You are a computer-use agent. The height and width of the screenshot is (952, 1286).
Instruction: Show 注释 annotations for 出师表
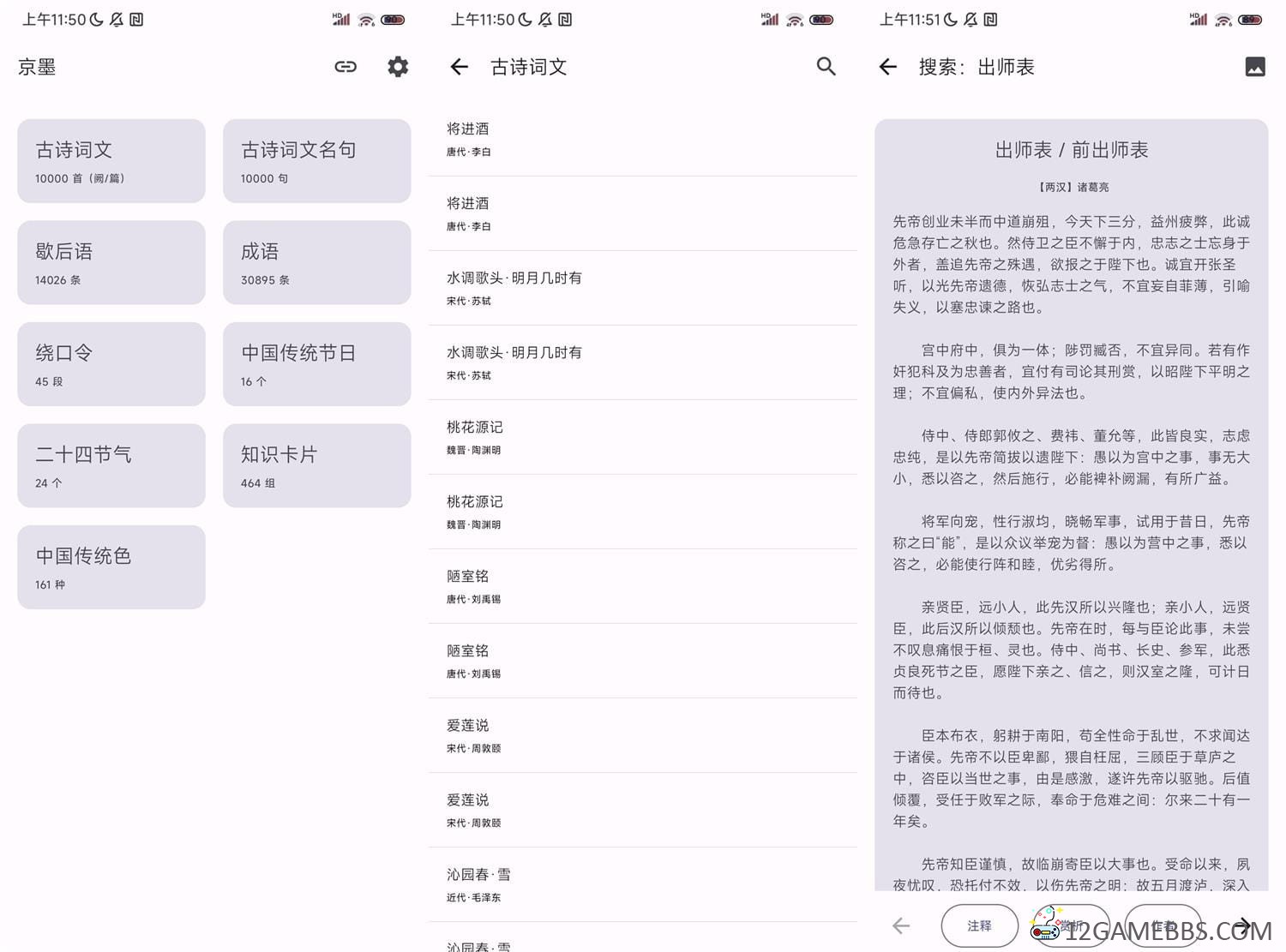pos(979,925)
